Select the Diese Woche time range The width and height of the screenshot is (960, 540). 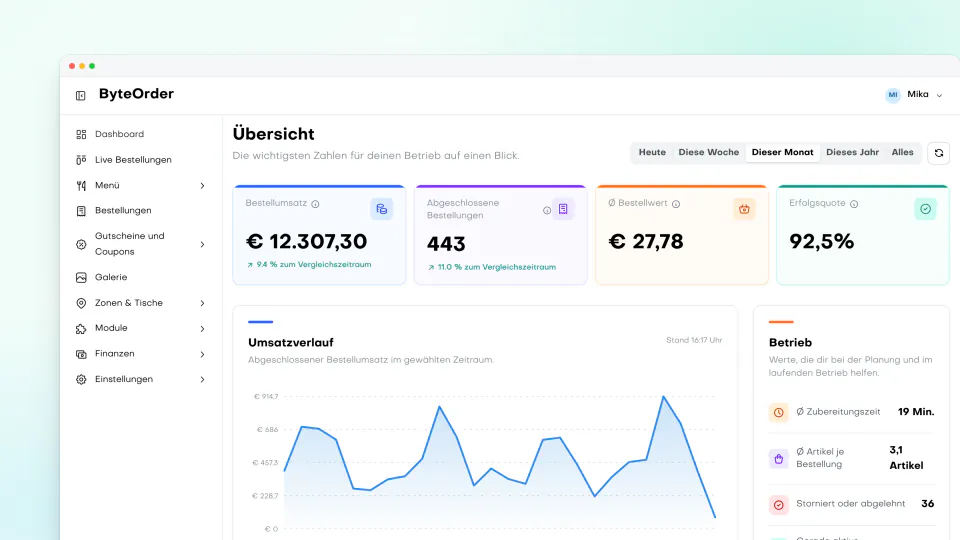coord(708,152)
